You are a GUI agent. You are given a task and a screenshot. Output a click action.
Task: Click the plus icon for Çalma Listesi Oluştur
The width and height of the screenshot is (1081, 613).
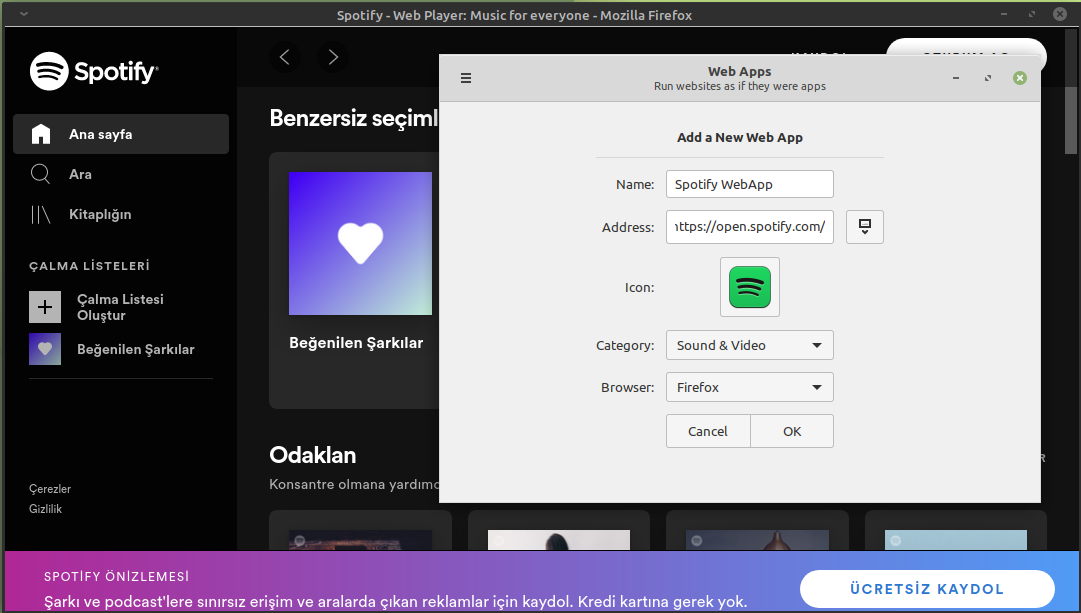[x=45, y=307]
